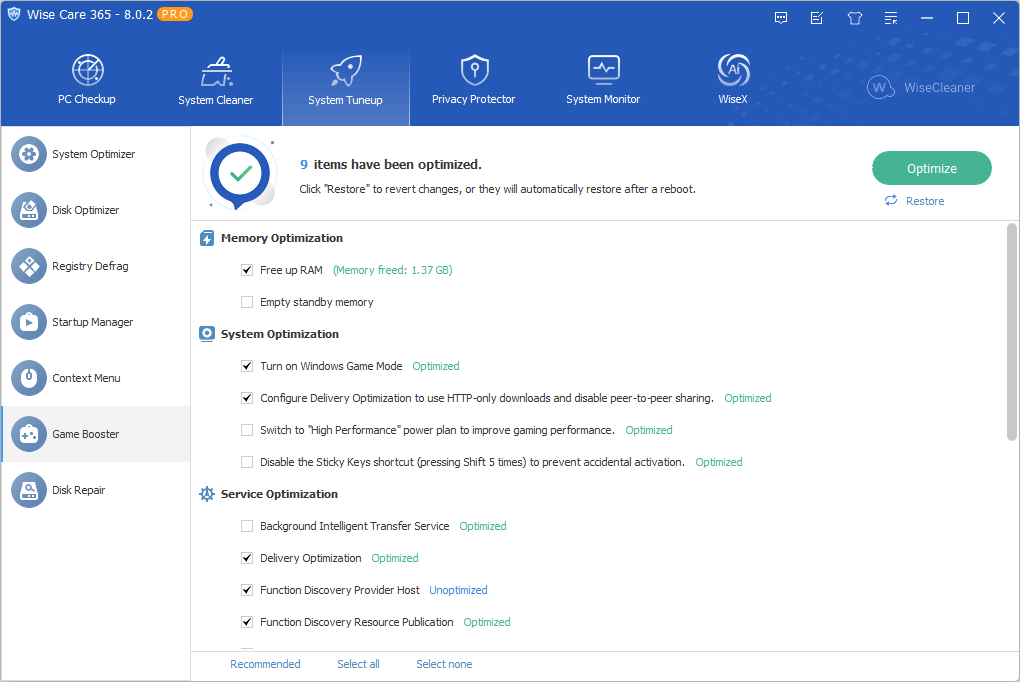Click the Game Booster gamepad icon

(29, 434)
